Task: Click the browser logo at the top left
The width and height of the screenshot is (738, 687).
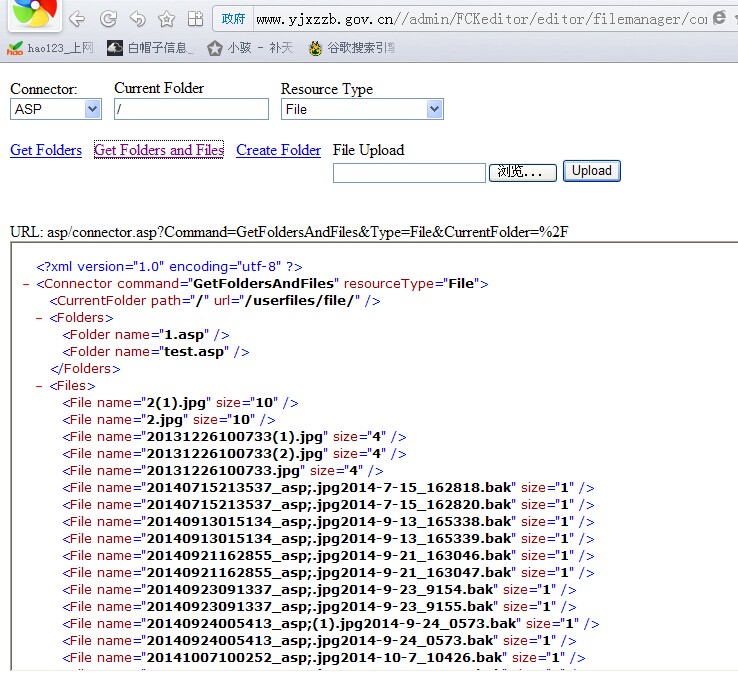Action: (34, 13)
